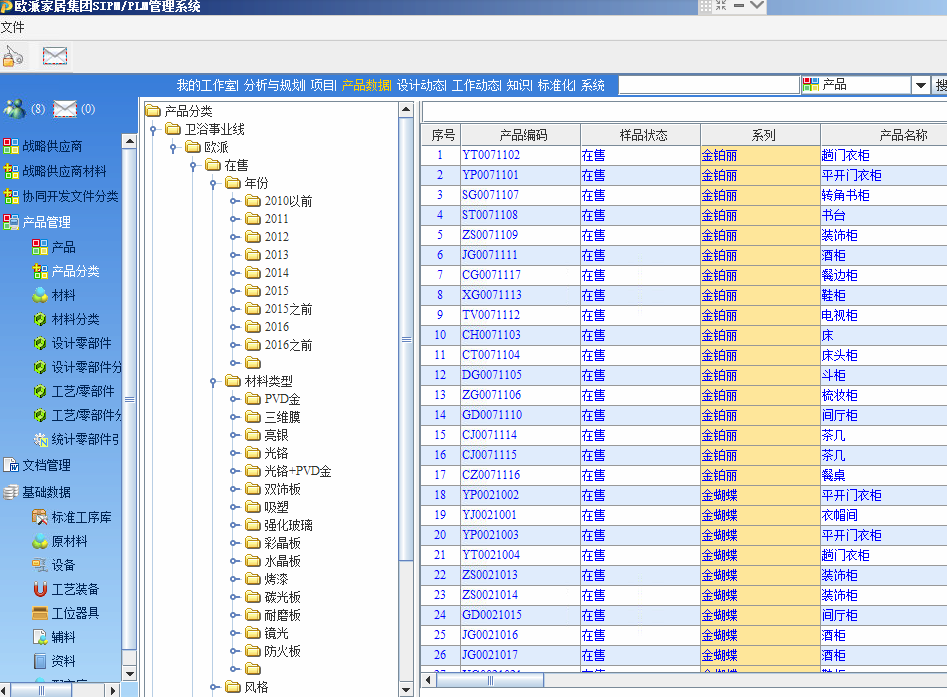Open 设计零部件 in the sidebar

81,343
